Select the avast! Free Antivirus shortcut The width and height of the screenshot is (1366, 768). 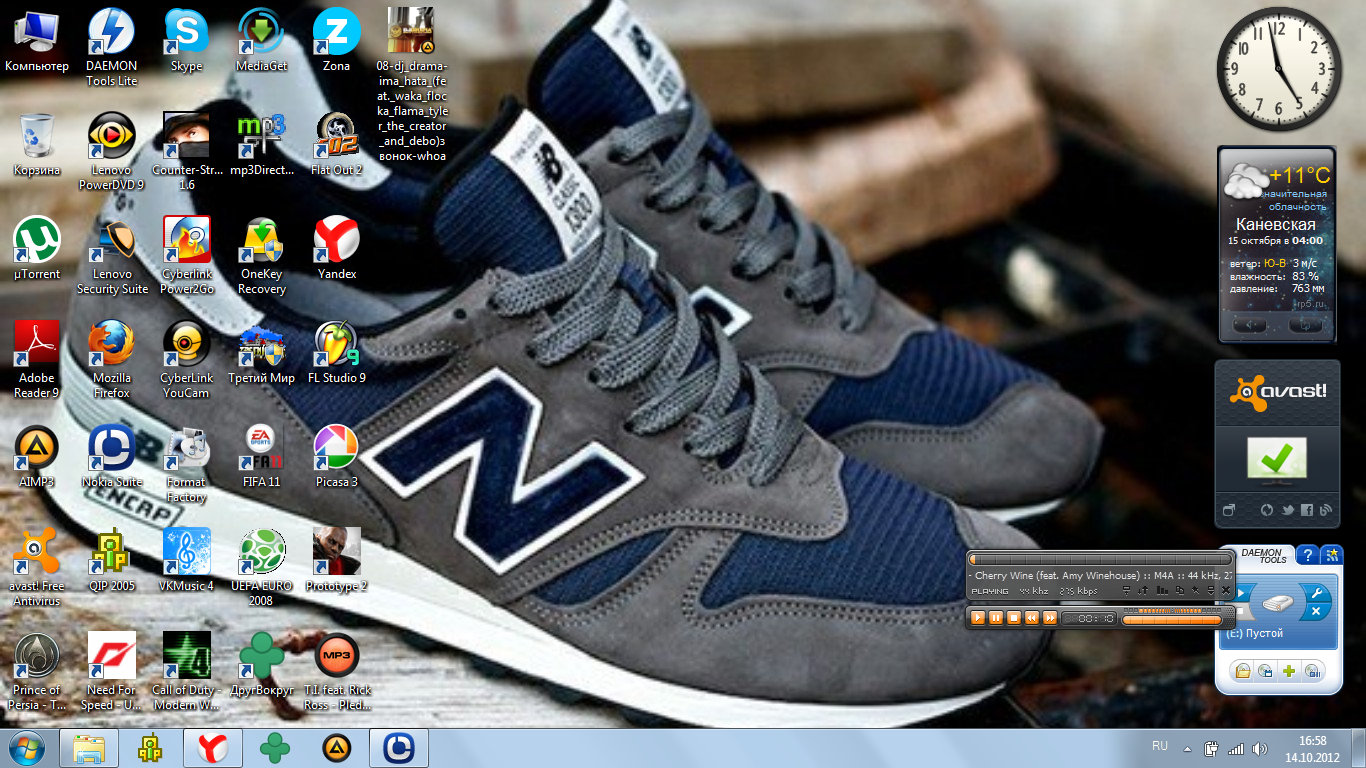click(37, 568)
